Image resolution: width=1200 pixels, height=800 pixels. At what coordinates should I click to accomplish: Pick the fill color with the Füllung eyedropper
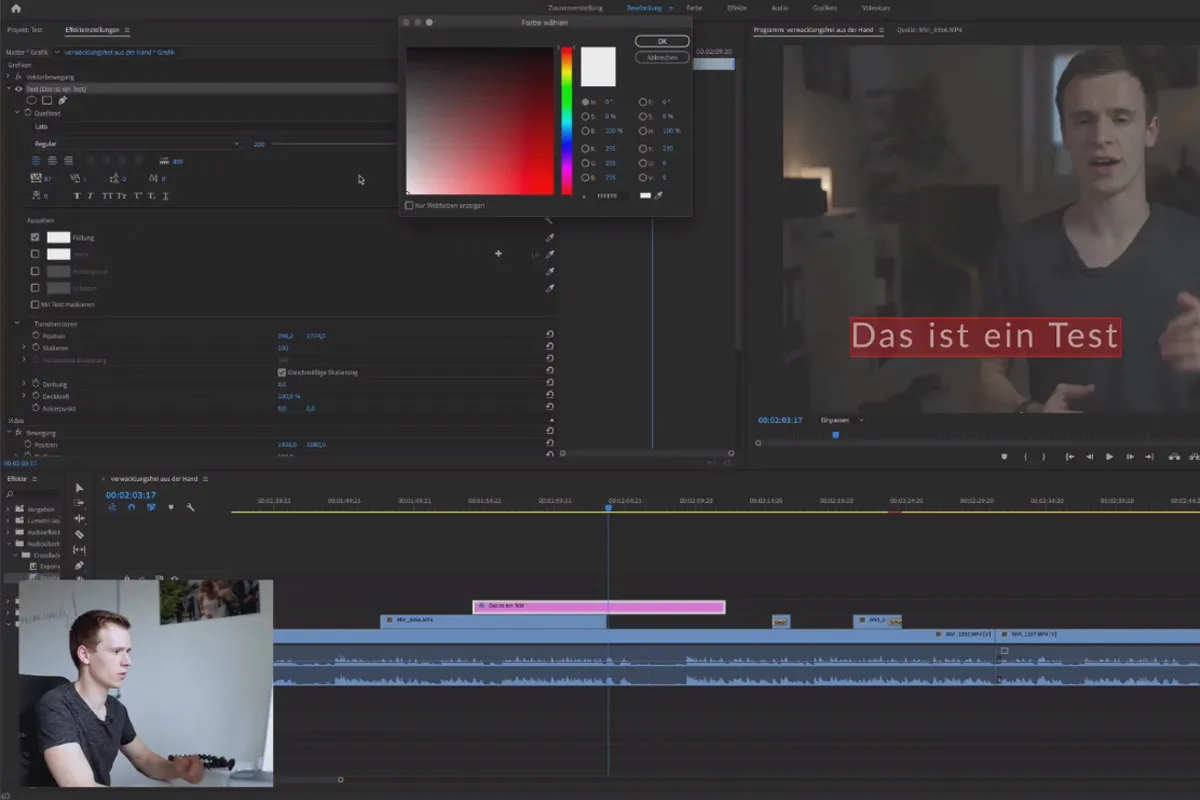[549, 238]
